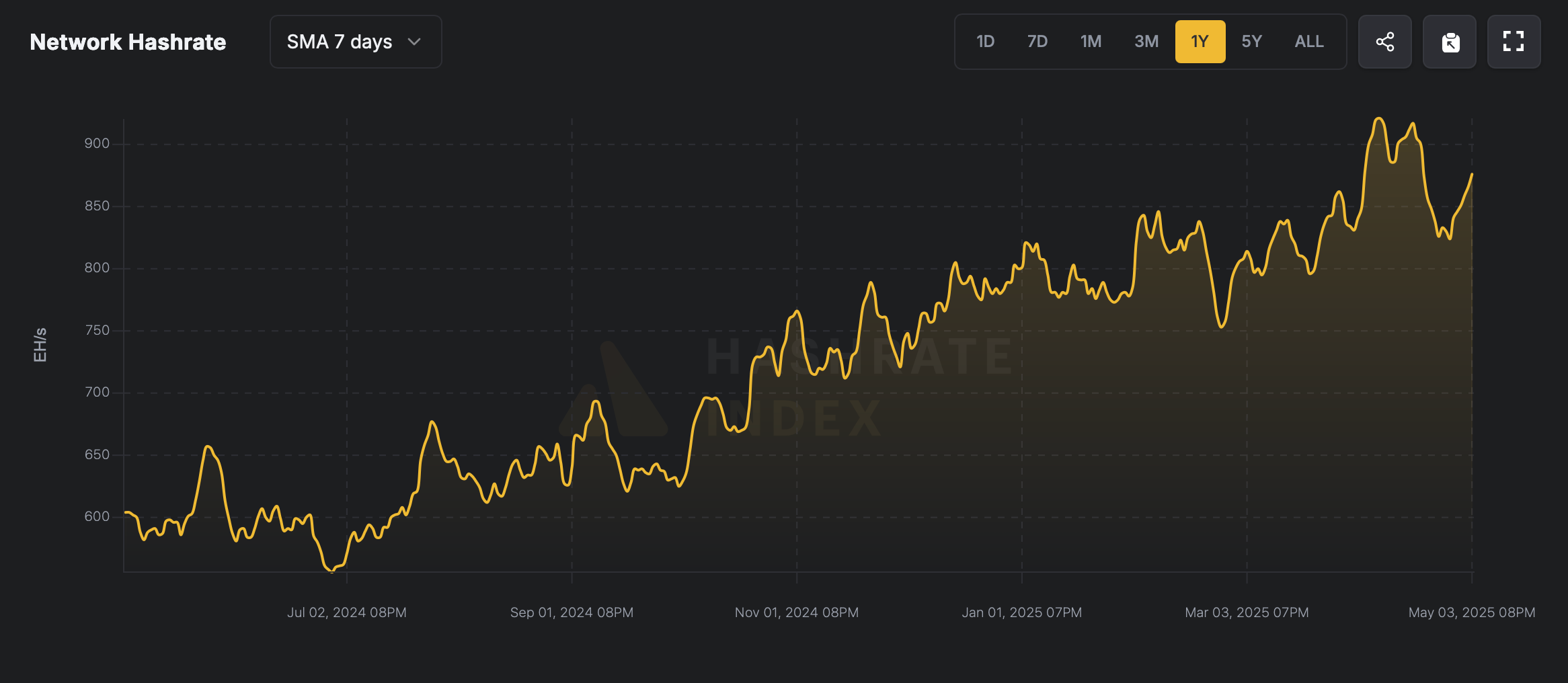Click the Network Hashrate title
Image resolution: width=1568 pixels, height=683 pixels.
[128, 42]
